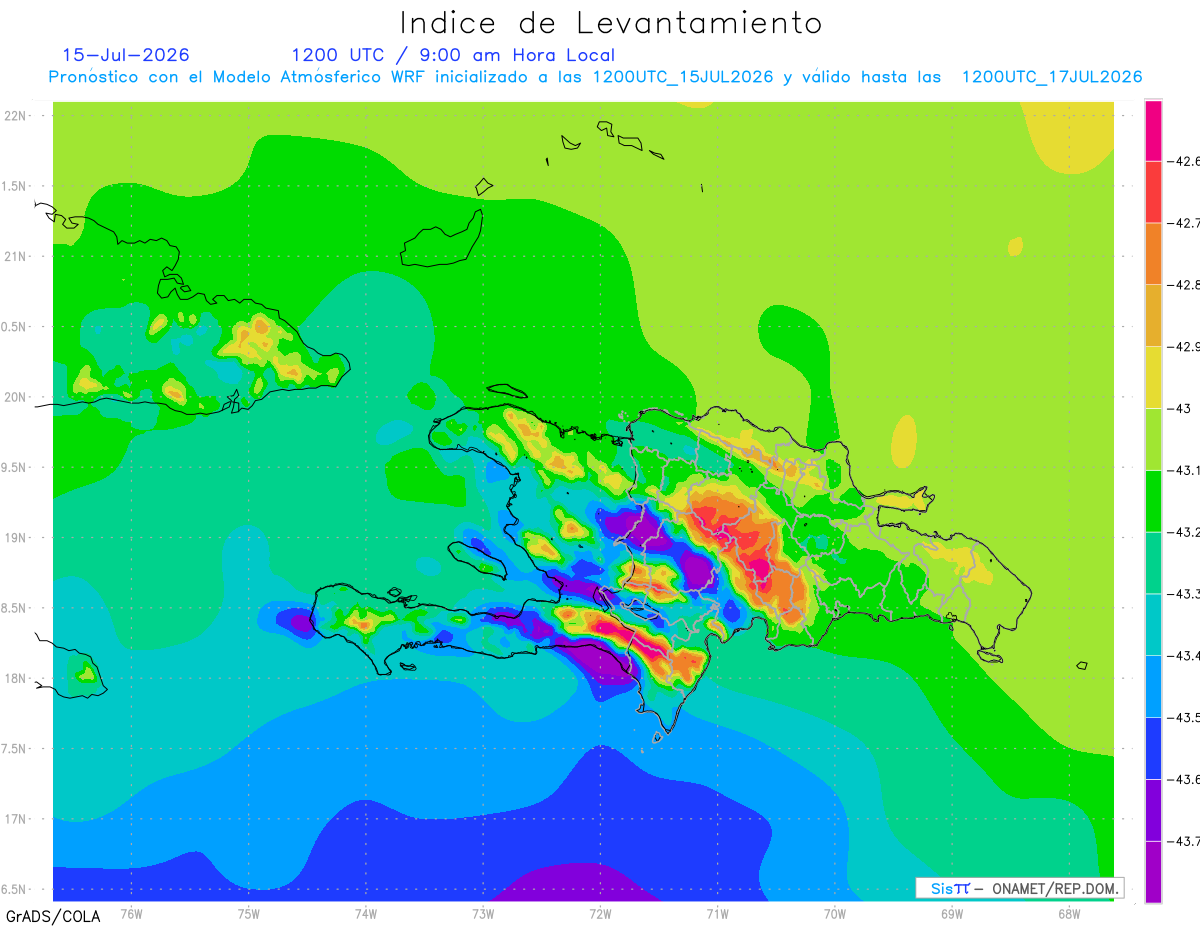This screenshot has width=1200, height=927.
Task: Click '1200 UTC / 9:00 am Hora Local'
Action: coord(453,55)
